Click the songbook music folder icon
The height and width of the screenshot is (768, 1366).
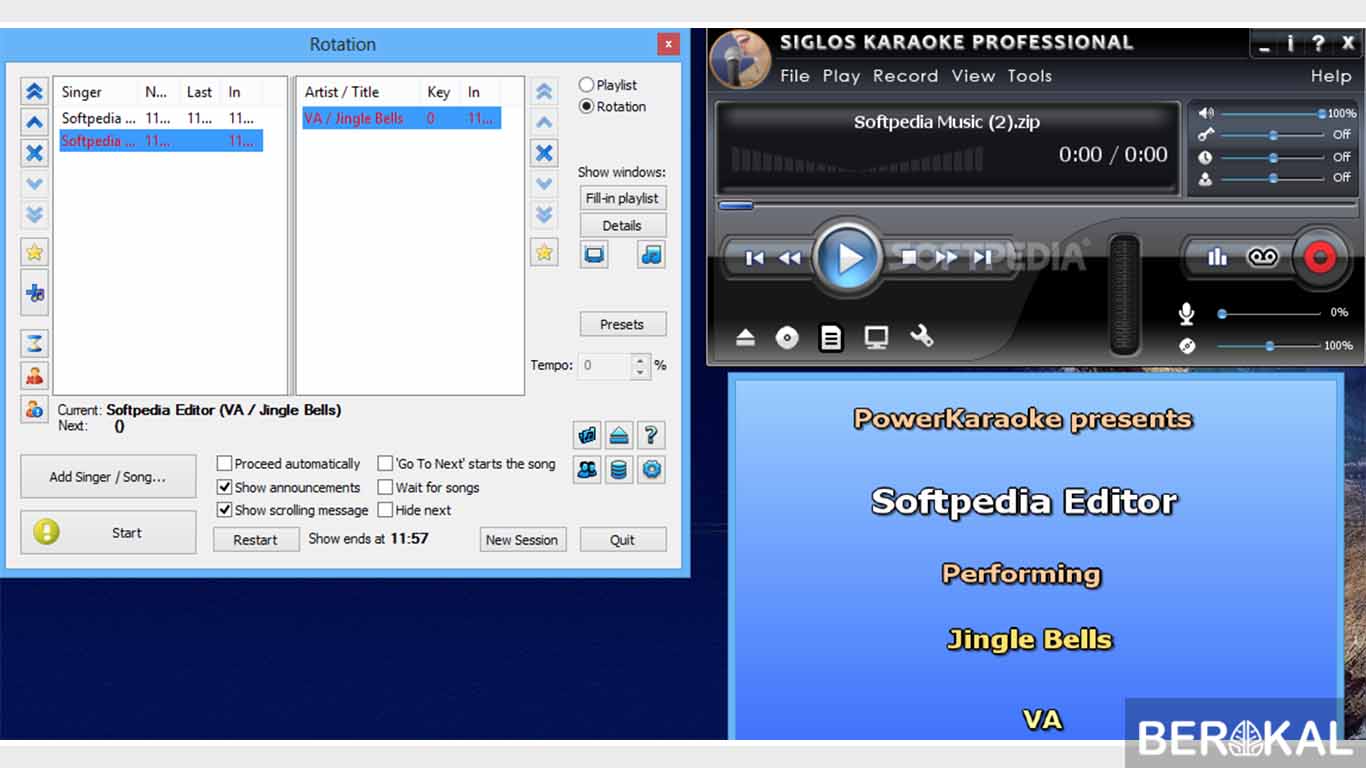point(587,435)
